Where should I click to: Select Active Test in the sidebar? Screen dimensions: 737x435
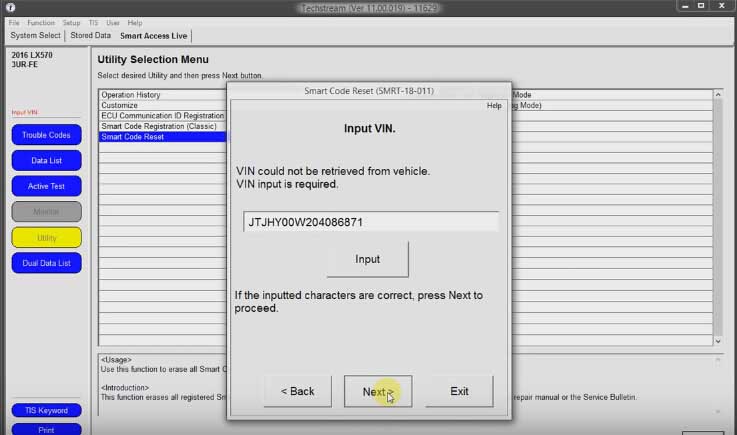pos(46,186)
